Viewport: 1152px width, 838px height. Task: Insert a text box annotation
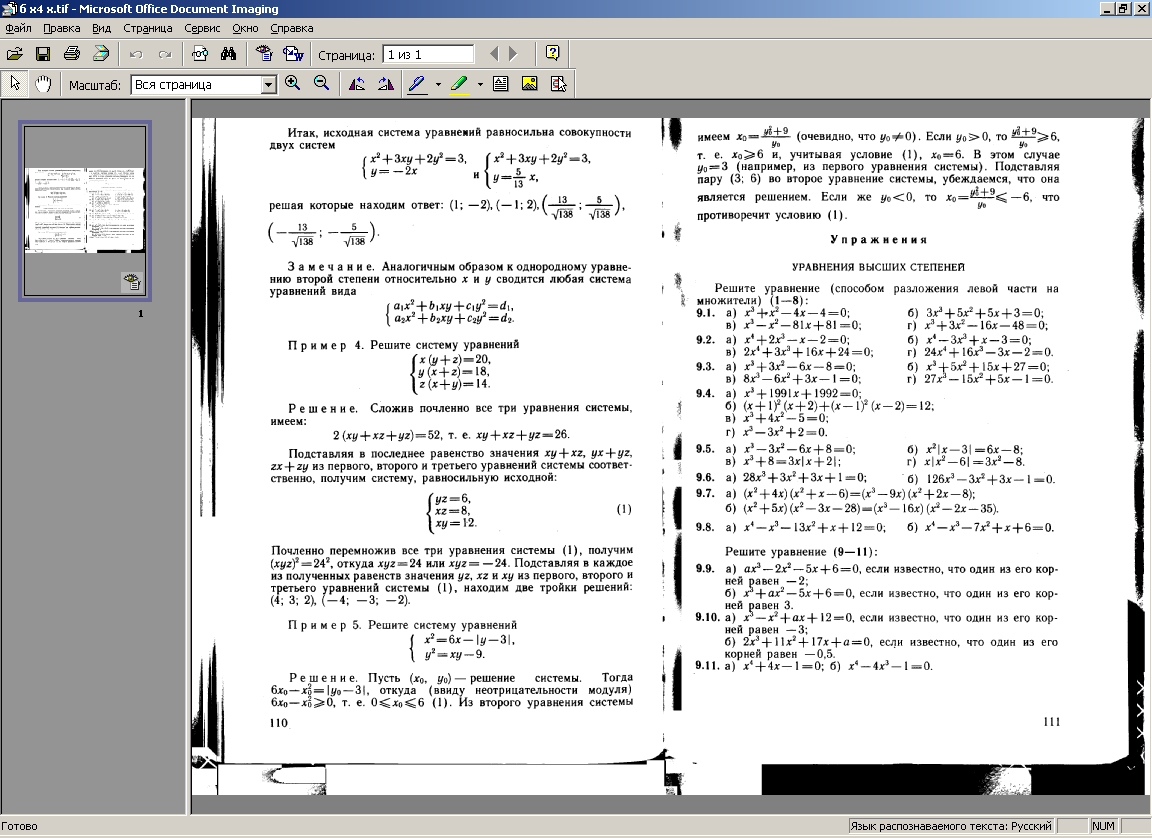(x=501, y=84)
